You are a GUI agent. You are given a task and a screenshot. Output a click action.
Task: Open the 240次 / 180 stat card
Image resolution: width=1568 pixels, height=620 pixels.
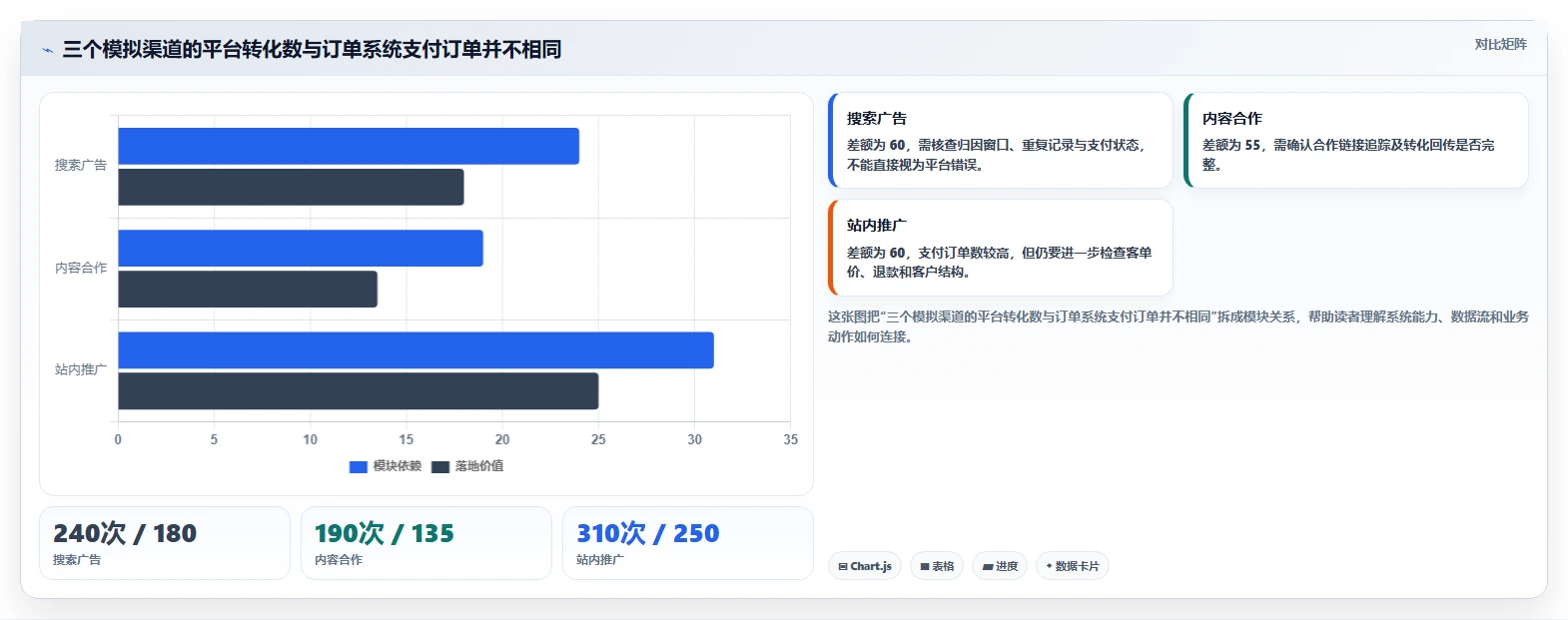[x=165, y=543]
